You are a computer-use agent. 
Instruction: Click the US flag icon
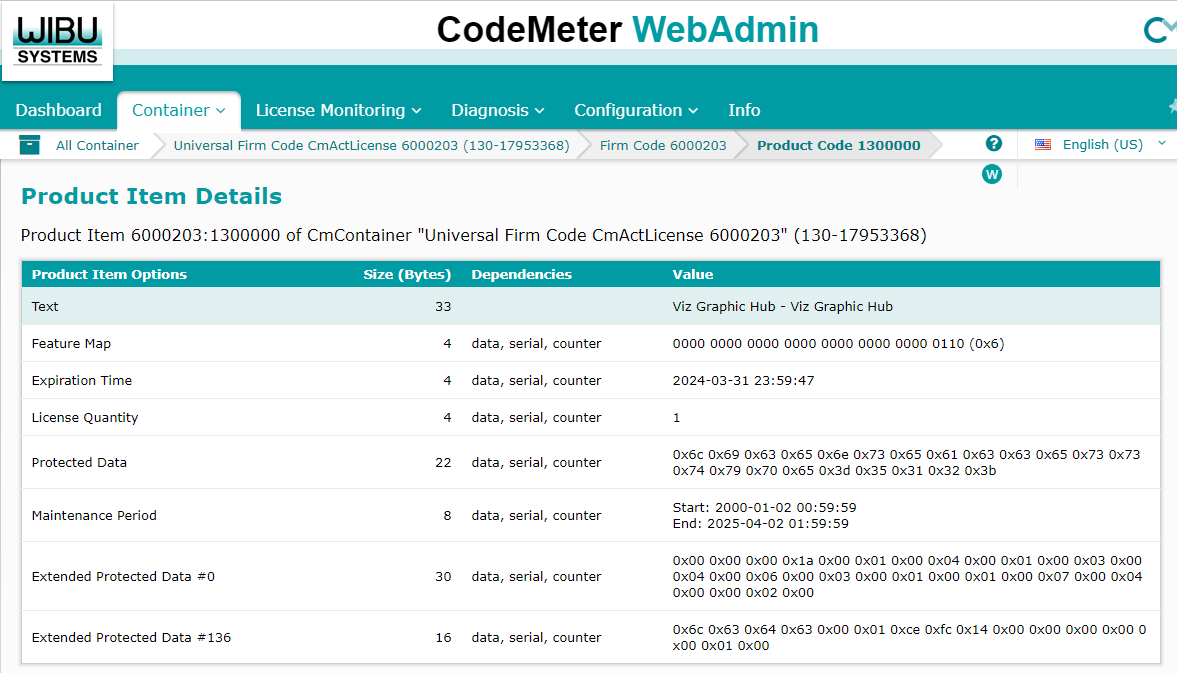click(1043, 145)
